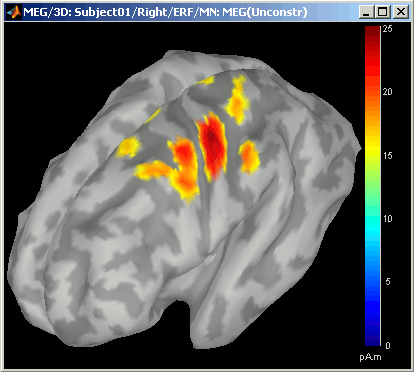Select the 25 colorbar tick label
Image resolution: width=414 pixels, height=372 pixels.
click(387, 29)
